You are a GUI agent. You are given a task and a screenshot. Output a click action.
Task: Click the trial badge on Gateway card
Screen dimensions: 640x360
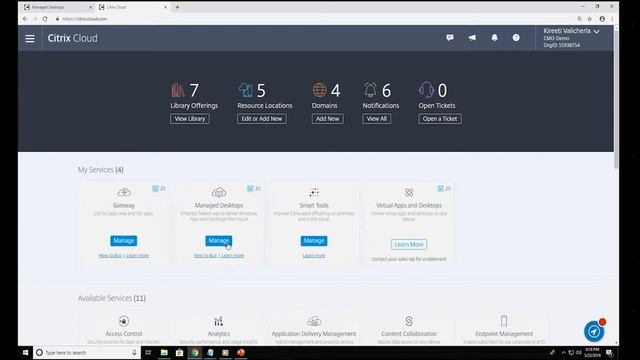tap(159, 189)
